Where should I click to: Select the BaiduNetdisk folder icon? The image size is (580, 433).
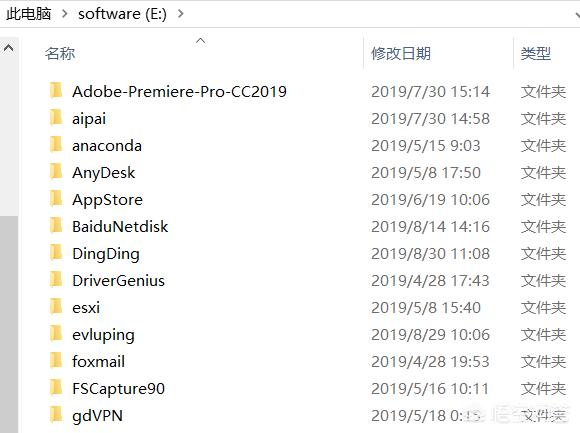[56, 226]
